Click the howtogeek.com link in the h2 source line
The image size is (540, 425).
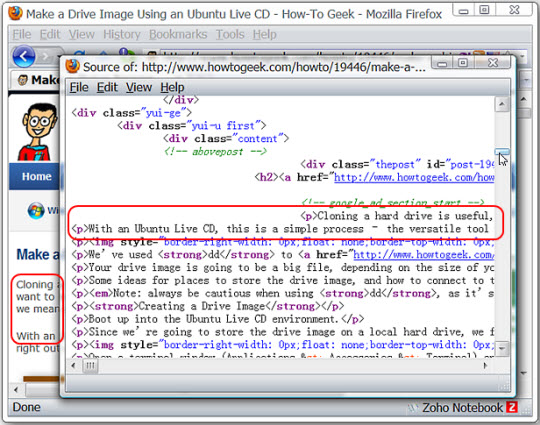click(414, 177)
